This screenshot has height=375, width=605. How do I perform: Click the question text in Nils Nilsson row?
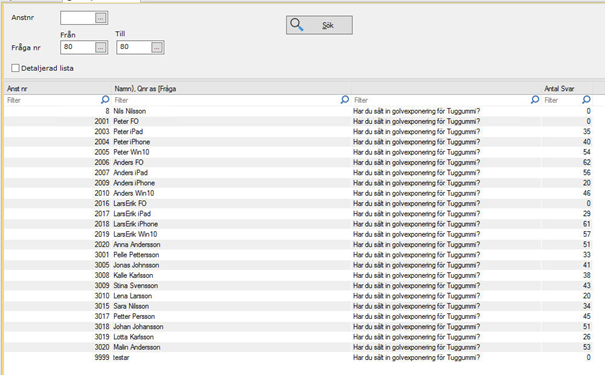tap(416, 111)
